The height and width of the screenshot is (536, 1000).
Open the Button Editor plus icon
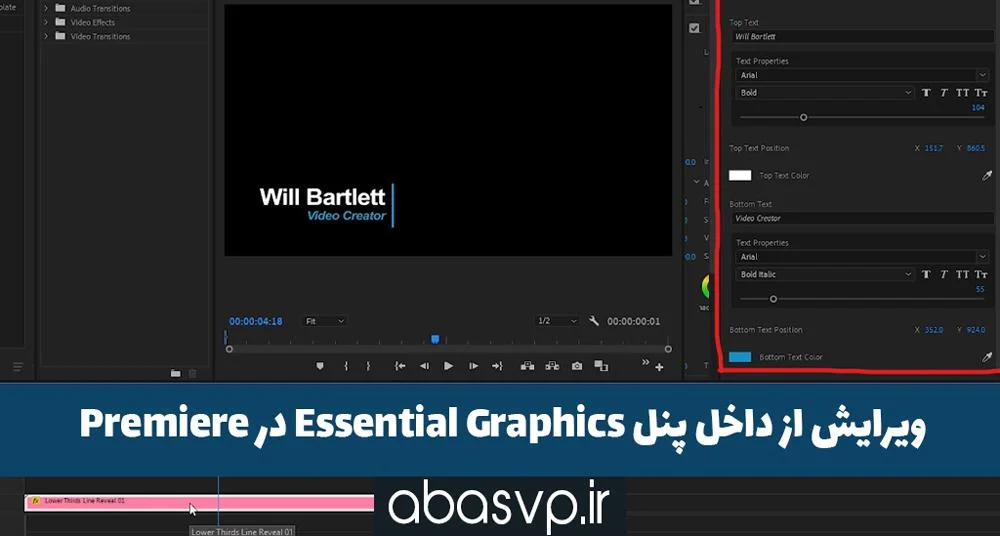coord(659,367)
